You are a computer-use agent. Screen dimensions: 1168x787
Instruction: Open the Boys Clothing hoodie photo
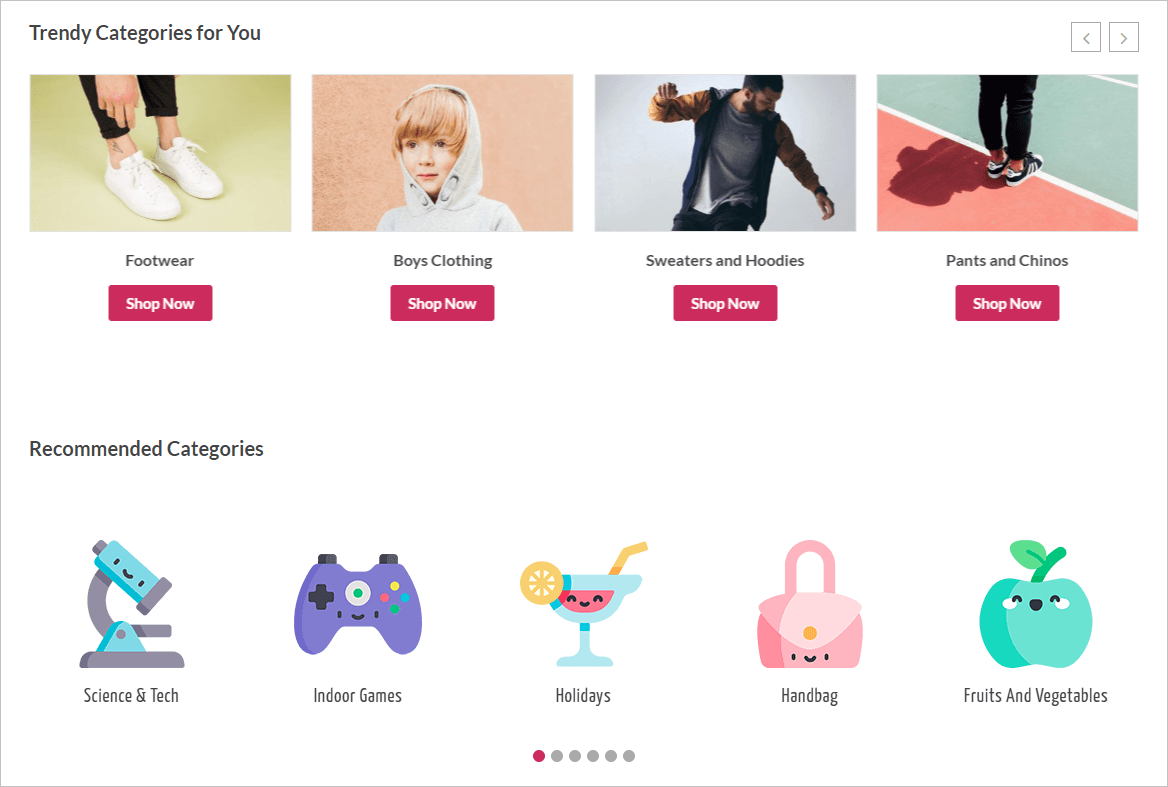pyautogui.click(x=442, y=153)
